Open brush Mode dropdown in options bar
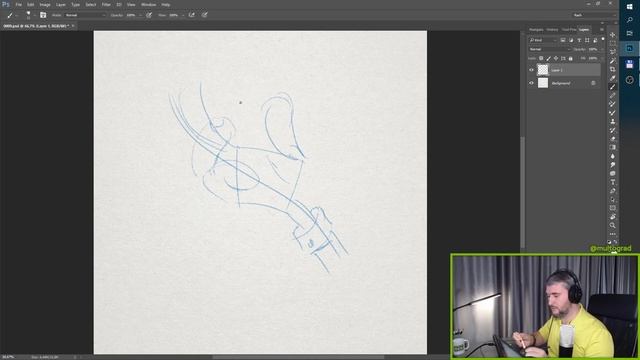The image size is (640, 360). pos(85,15)
